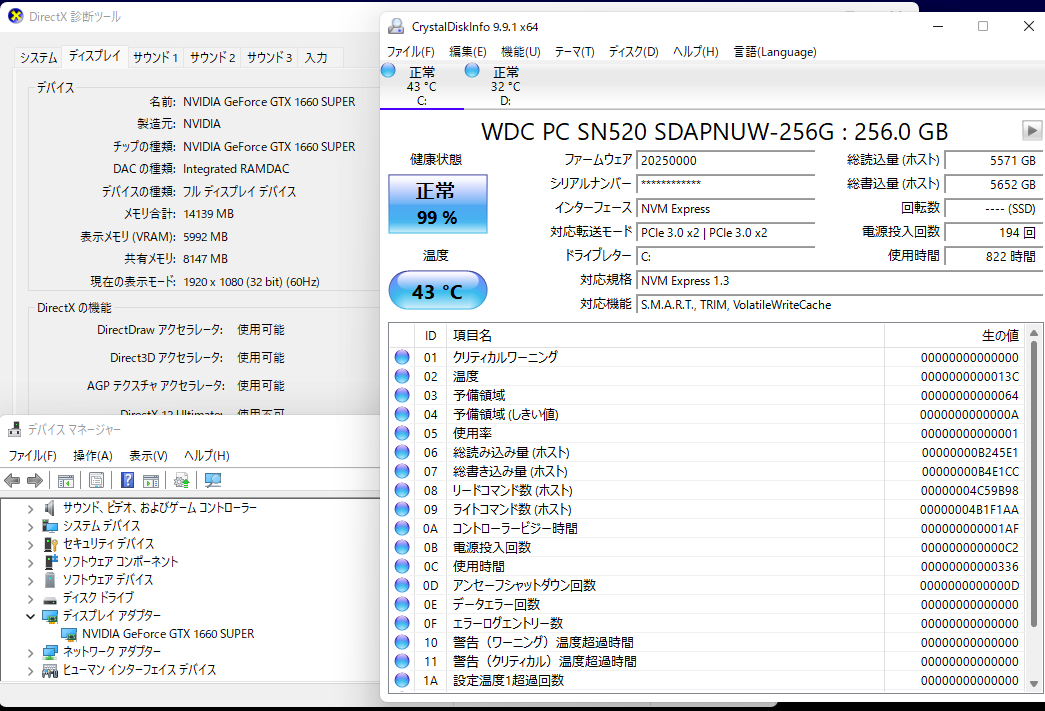Viewport: 1045px width, 711px height.
Task: Expand セキュリティ デバイス node
Action: pyautogui.click(x=30, y=544)
